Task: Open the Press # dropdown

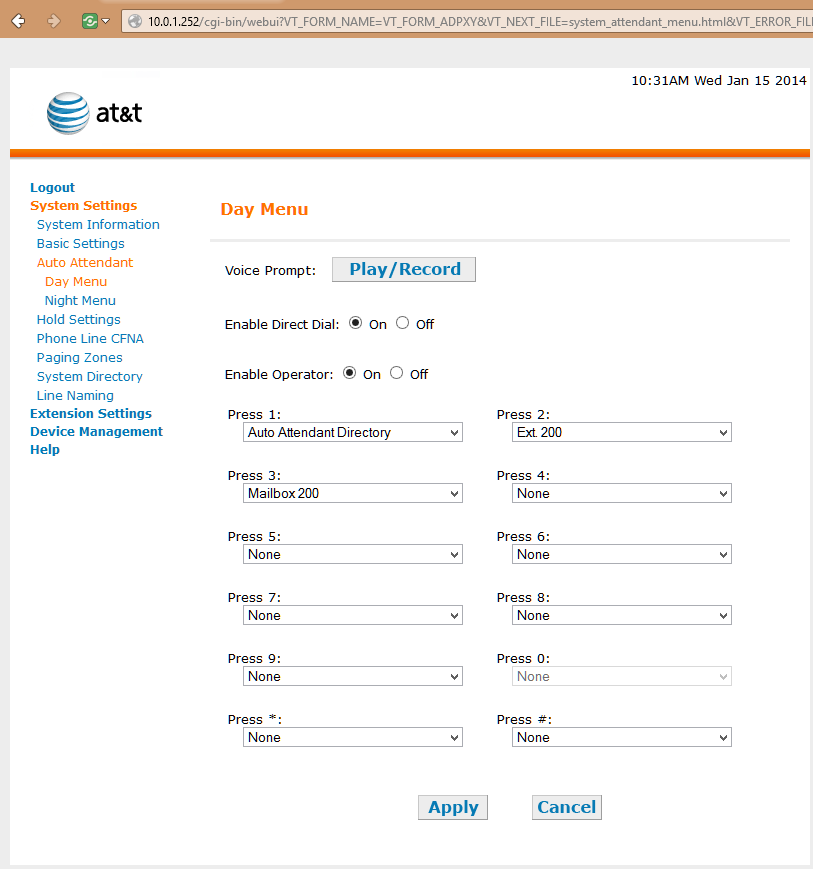Action: (622, 738)
